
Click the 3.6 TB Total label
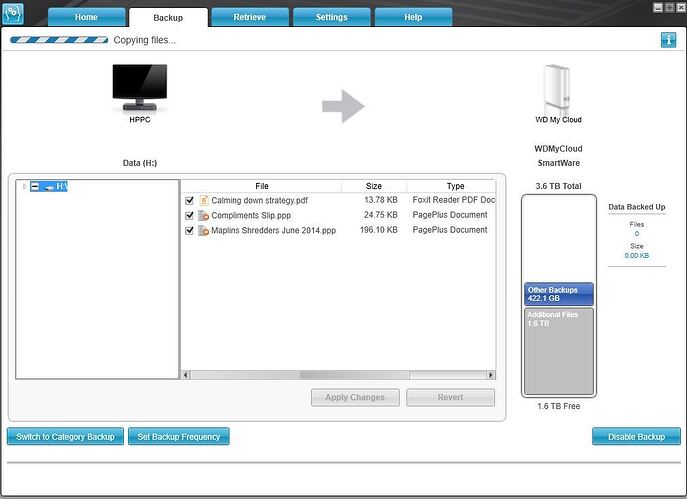(x=558, y=186)
